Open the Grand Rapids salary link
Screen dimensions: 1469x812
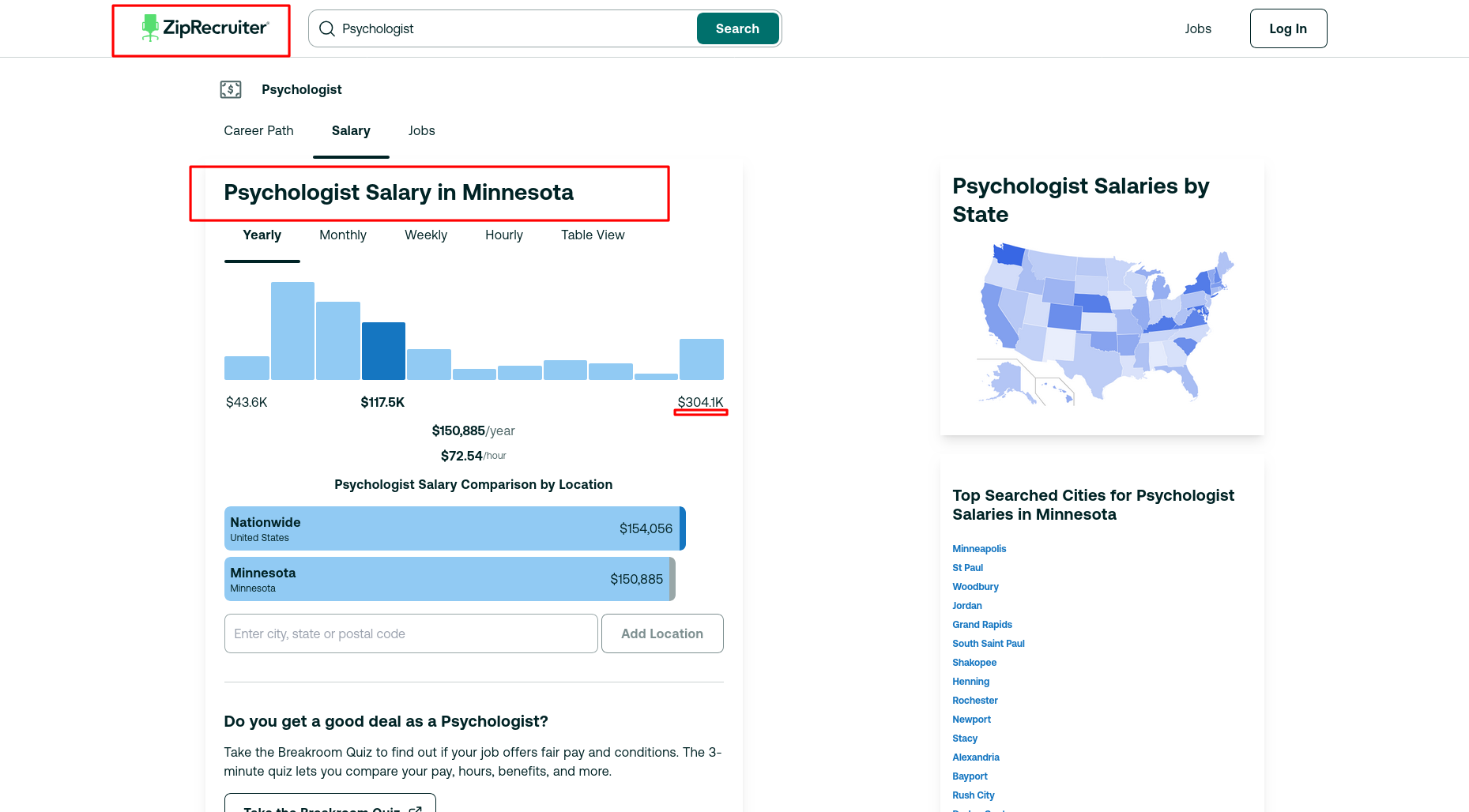click(981, 625)
